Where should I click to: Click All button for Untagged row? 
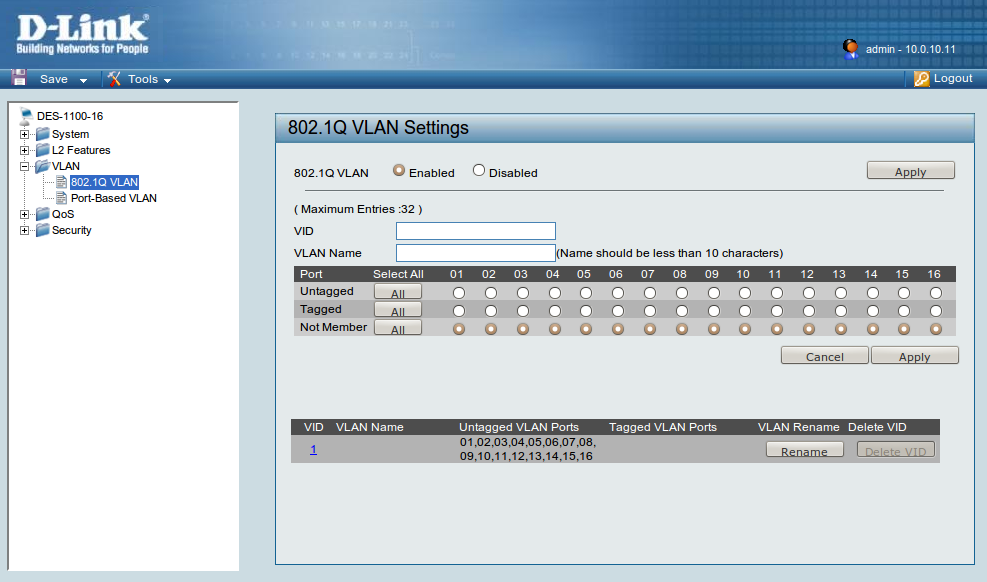[398, 292]
